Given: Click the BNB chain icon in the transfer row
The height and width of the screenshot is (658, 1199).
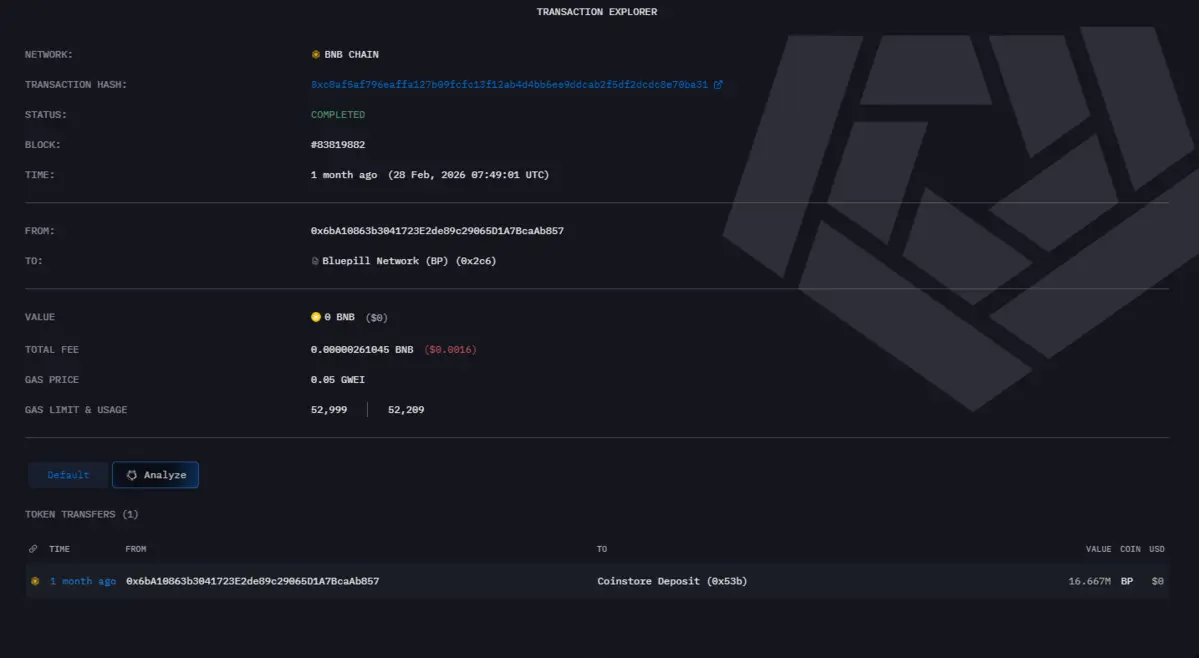Looking at the screenshot, I should coord(35,581).
